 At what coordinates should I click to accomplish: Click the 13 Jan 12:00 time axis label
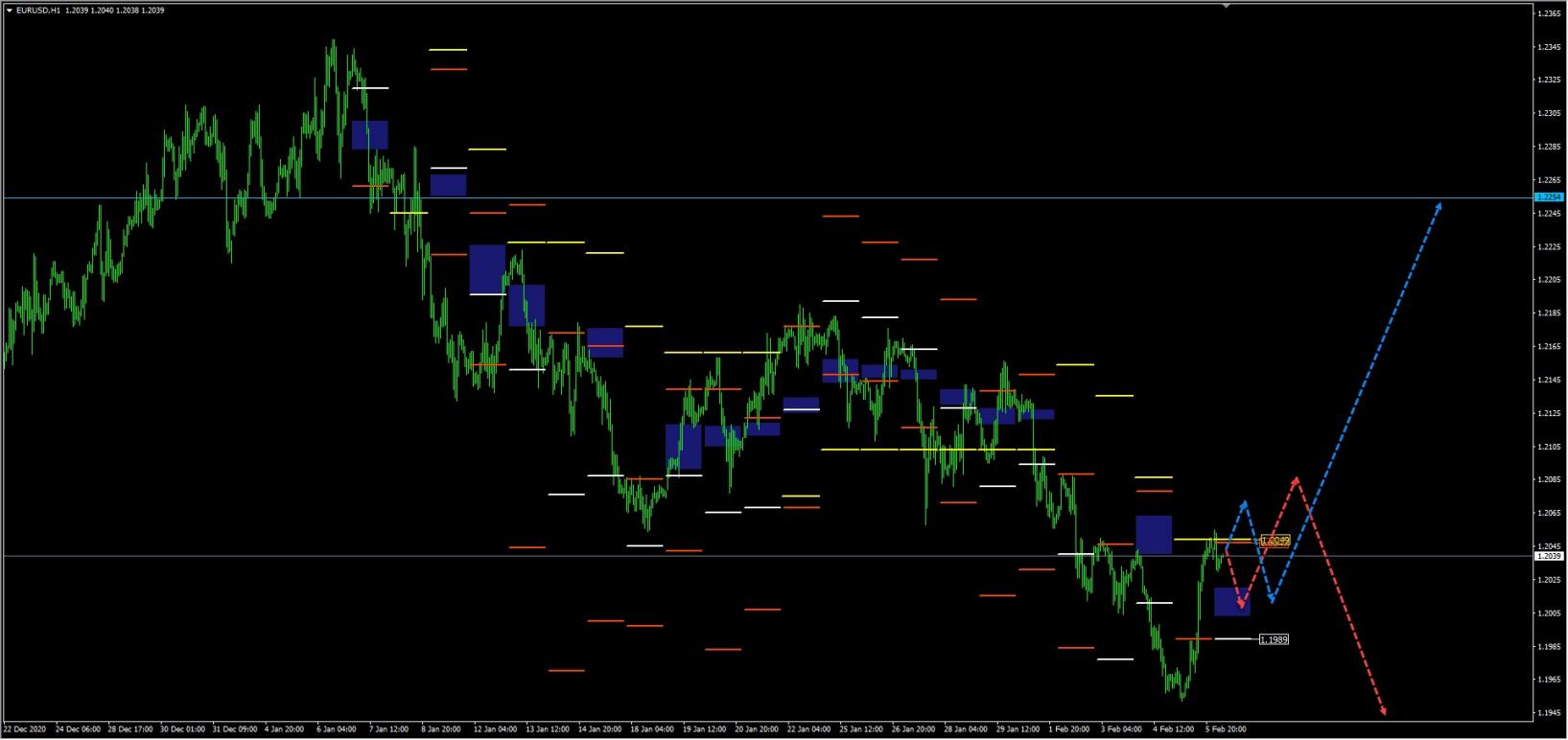pos(549,729)
